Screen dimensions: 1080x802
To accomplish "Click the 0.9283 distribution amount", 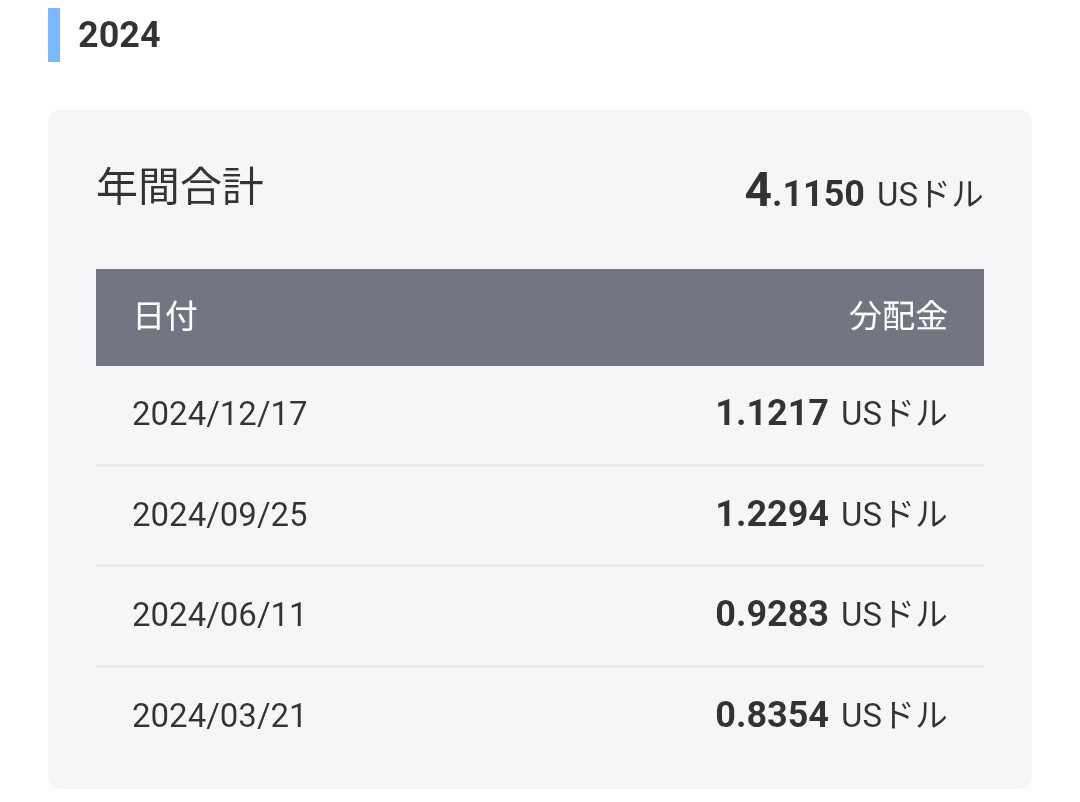I will [772, 614].
